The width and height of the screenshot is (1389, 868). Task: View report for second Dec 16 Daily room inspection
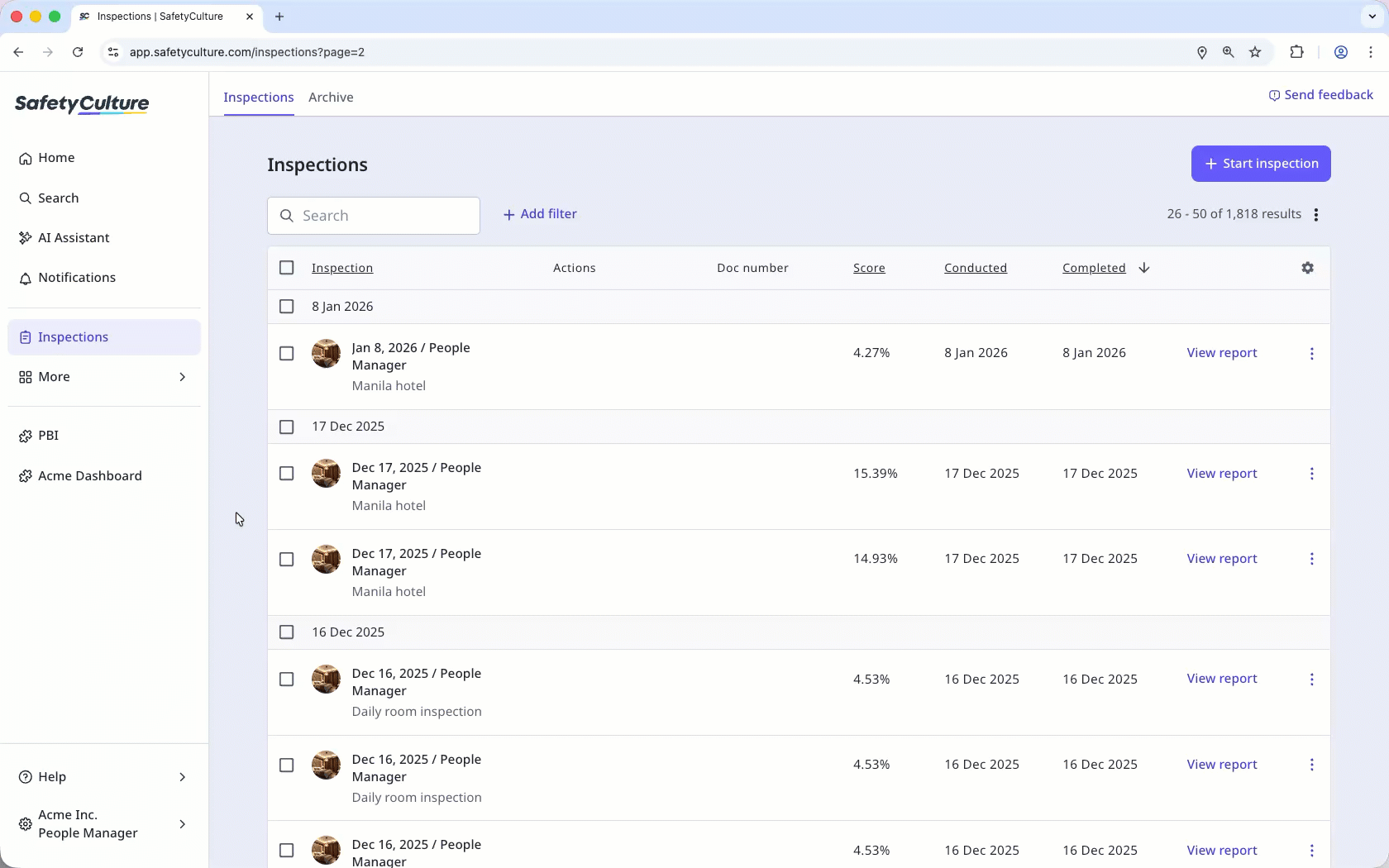click(1222, 765)
